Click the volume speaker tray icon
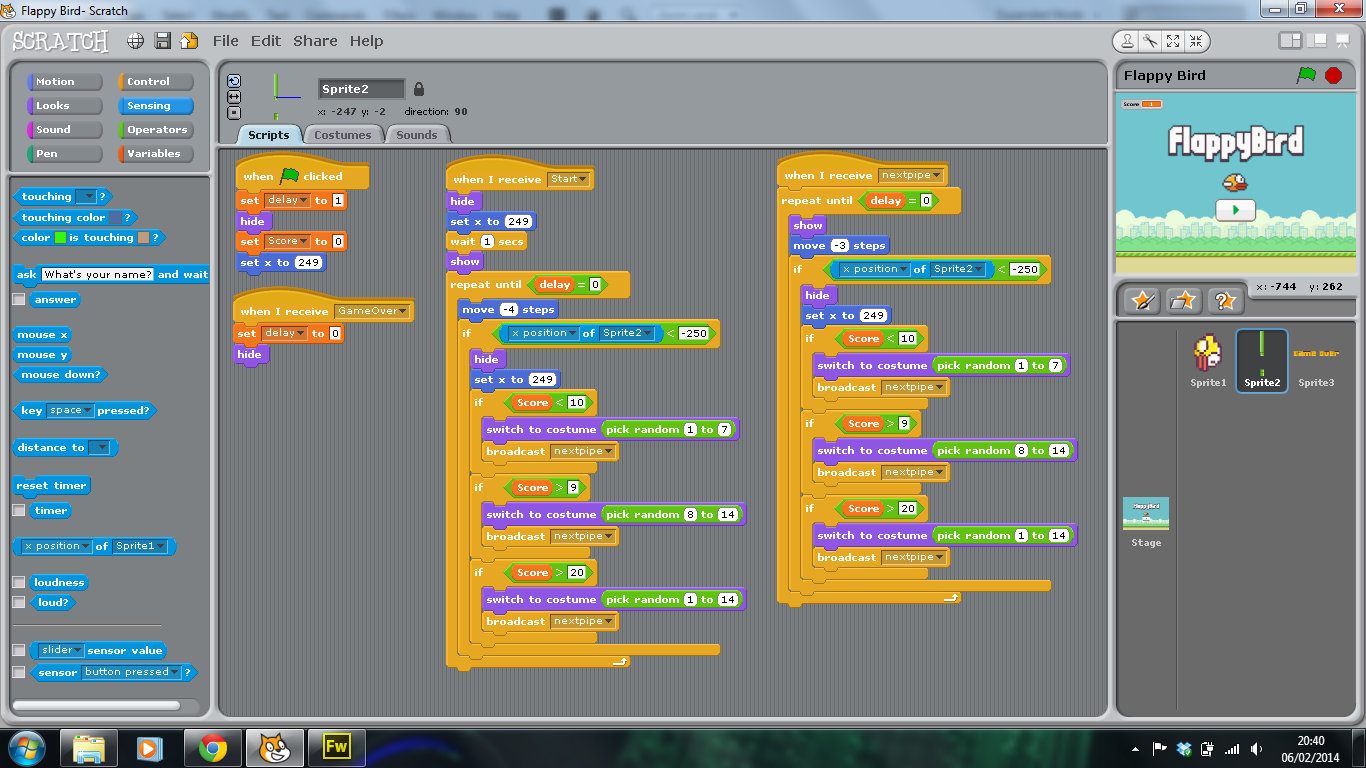 pyautogui.click(x=1256, y=748)
